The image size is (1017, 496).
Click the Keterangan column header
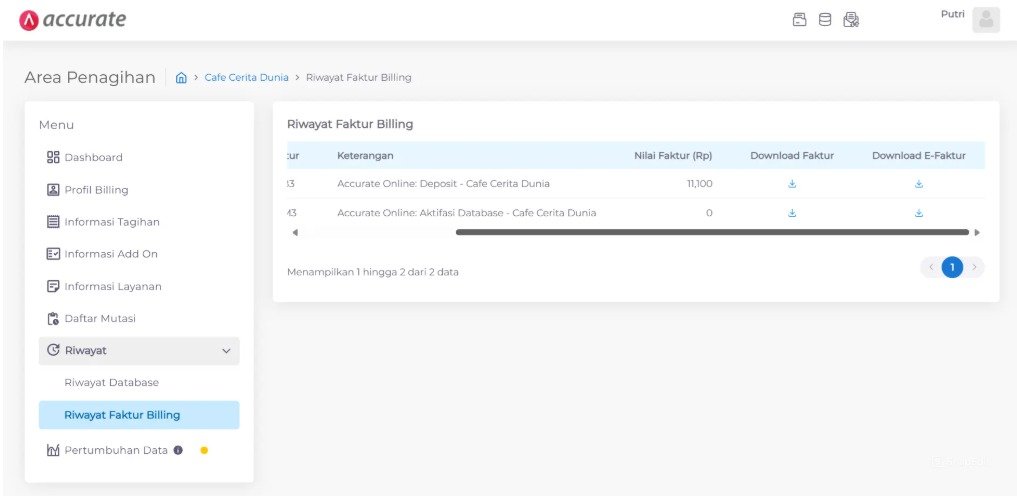click(365, 156)
